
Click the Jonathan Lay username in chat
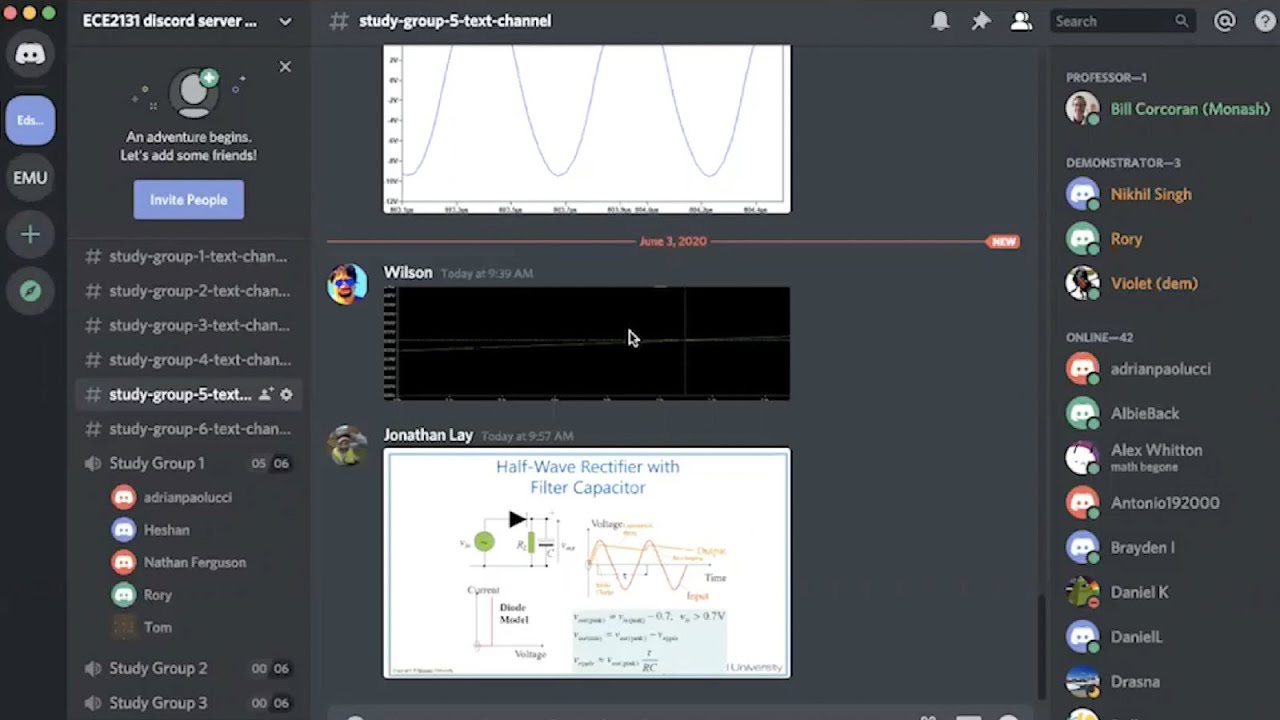pos(428,435)
